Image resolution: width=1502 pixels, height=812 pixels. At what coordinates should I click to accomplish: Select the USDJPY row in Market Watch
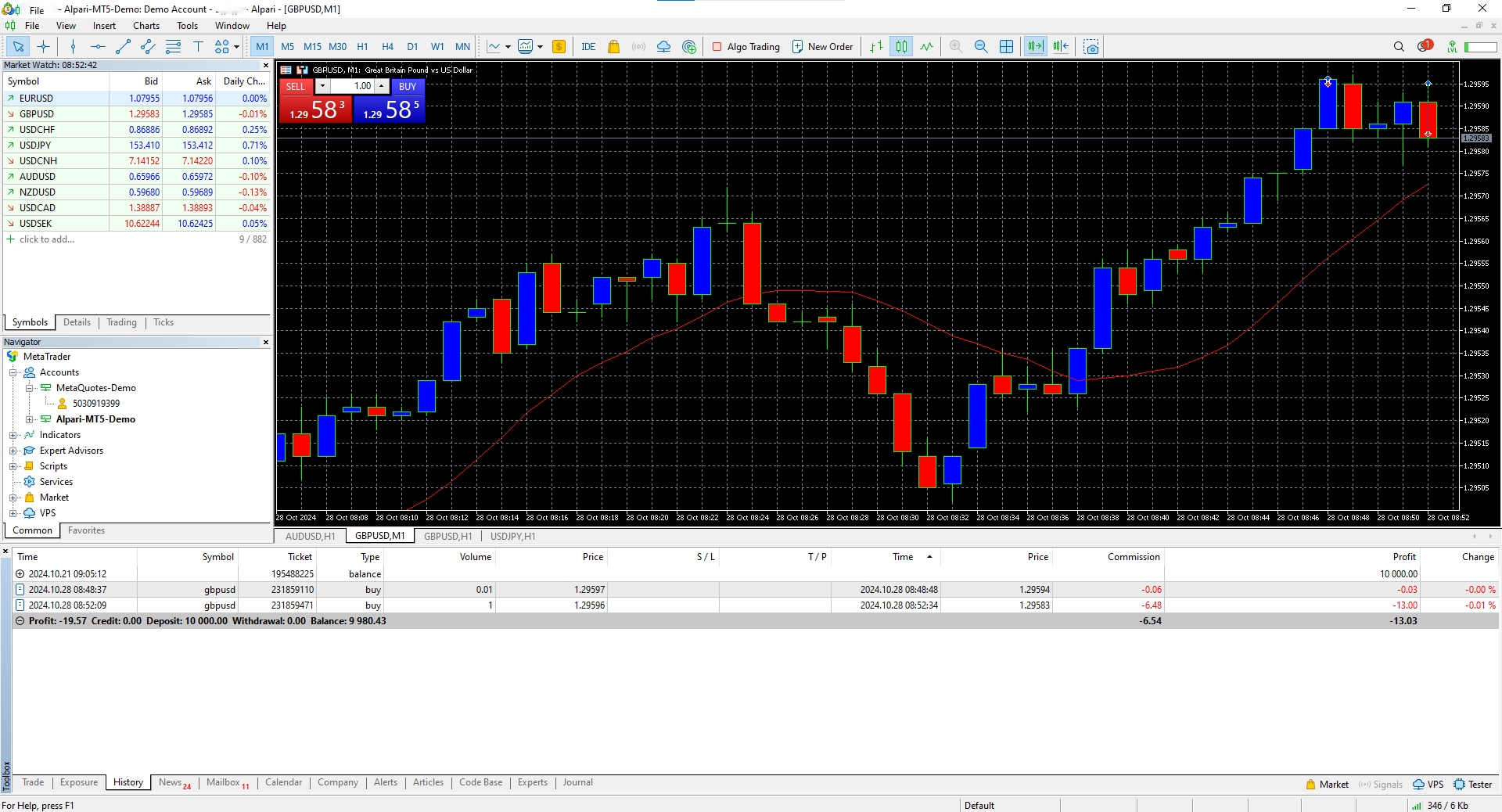point(136,146)
